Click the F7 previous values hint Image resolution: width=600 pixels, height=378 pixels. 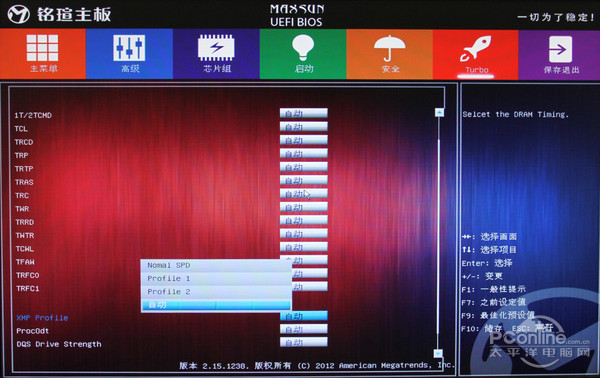tap(494, 302)
